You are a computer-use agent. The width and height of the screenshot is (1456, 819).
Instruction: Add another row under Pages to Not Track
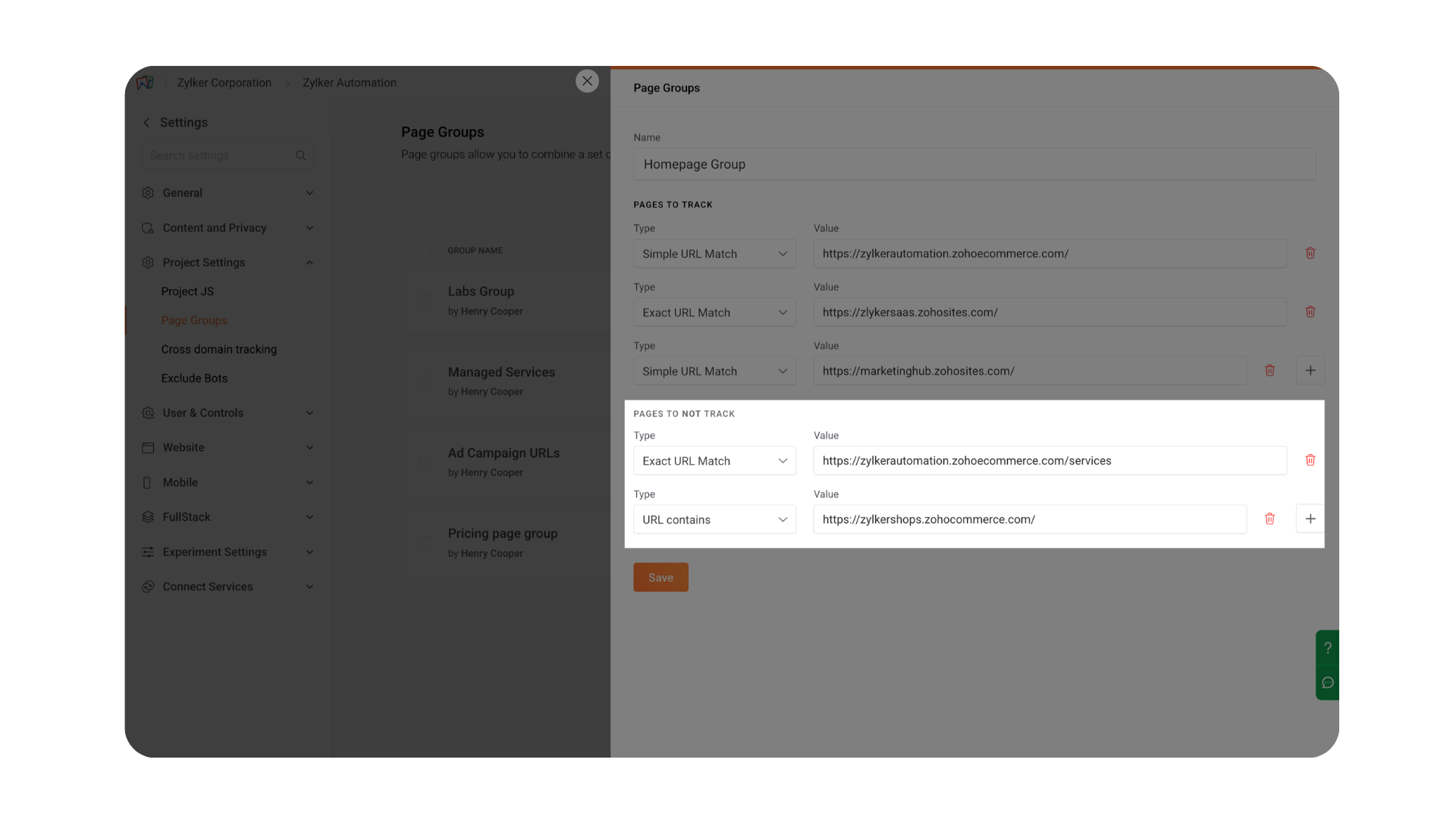tap(1310, 519)
